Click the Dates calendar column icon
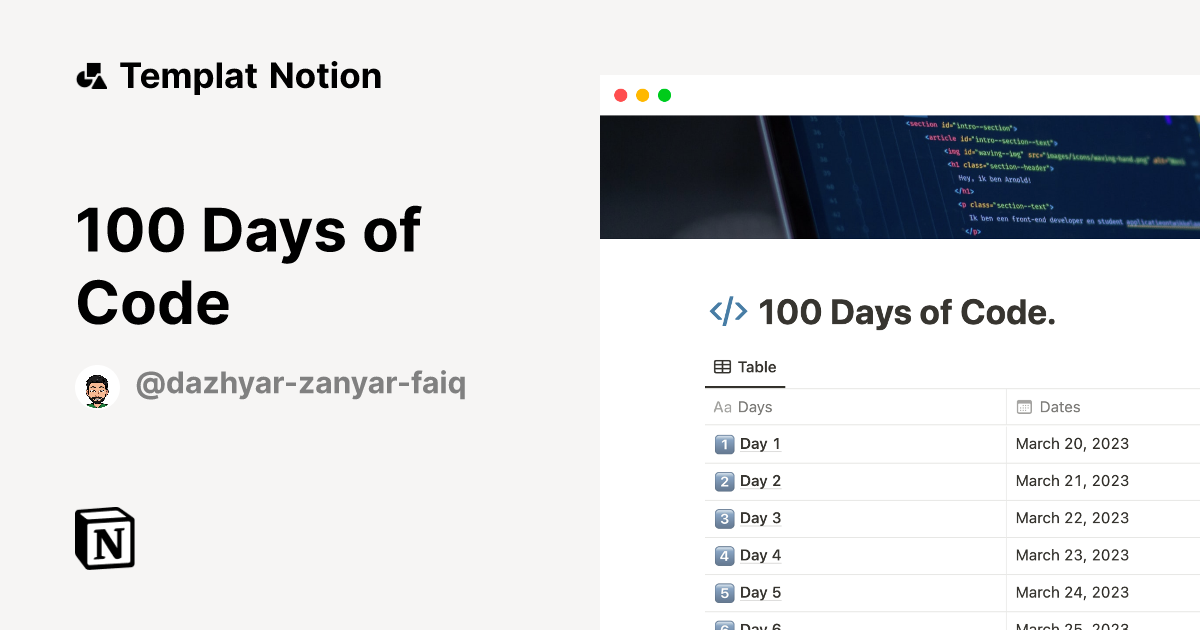This screenshot has height=630, width=1200. (1024, 407)
